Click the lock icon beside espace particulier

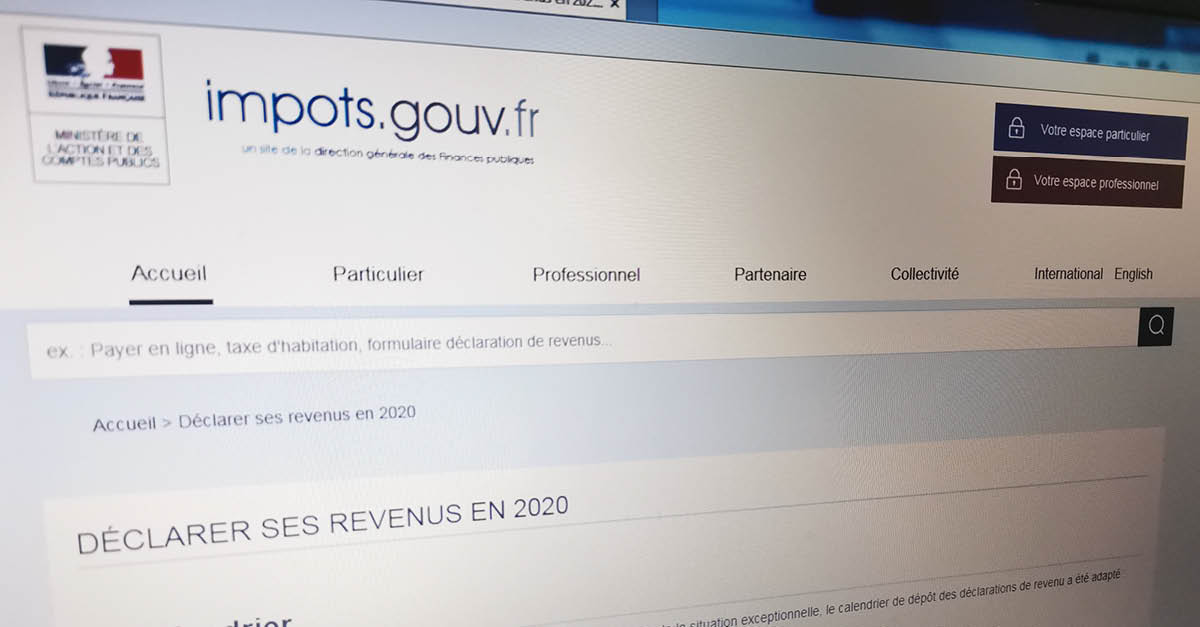click(1017, 129)
